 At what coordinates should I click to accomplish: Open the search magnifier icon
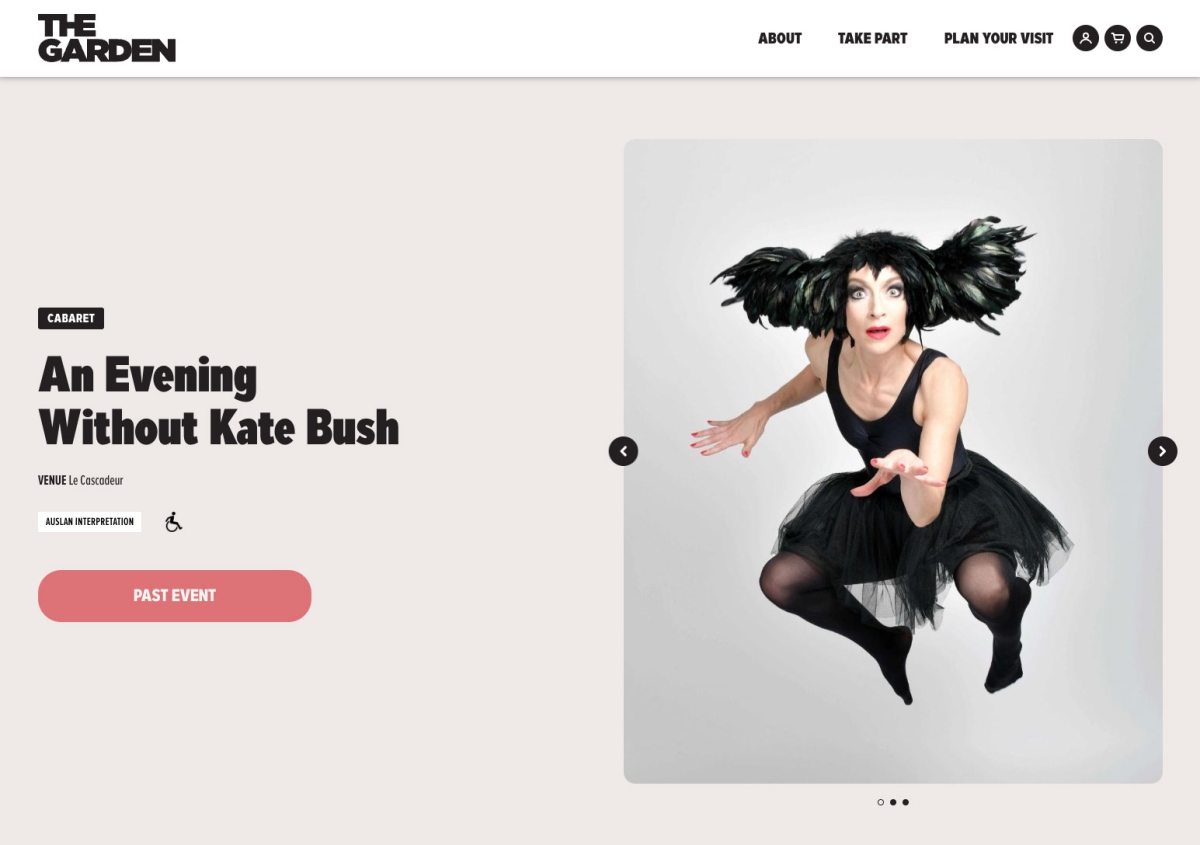click(x=1149, y=38)
